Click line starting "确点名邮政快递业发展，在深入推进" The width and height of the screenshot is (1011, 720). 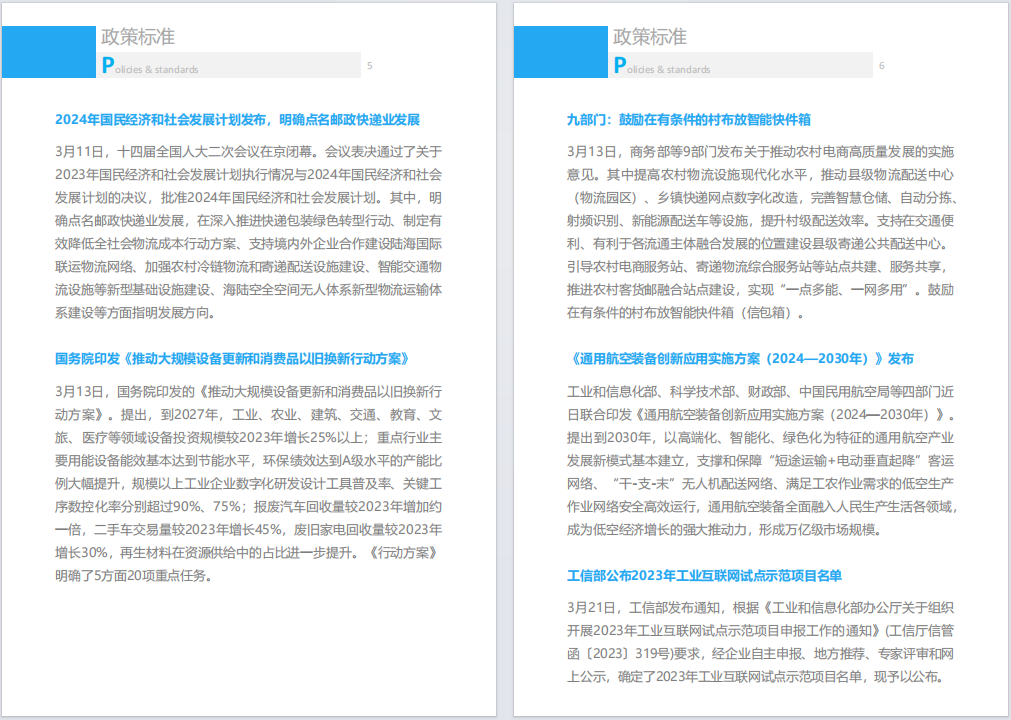[x=248, y=221]
